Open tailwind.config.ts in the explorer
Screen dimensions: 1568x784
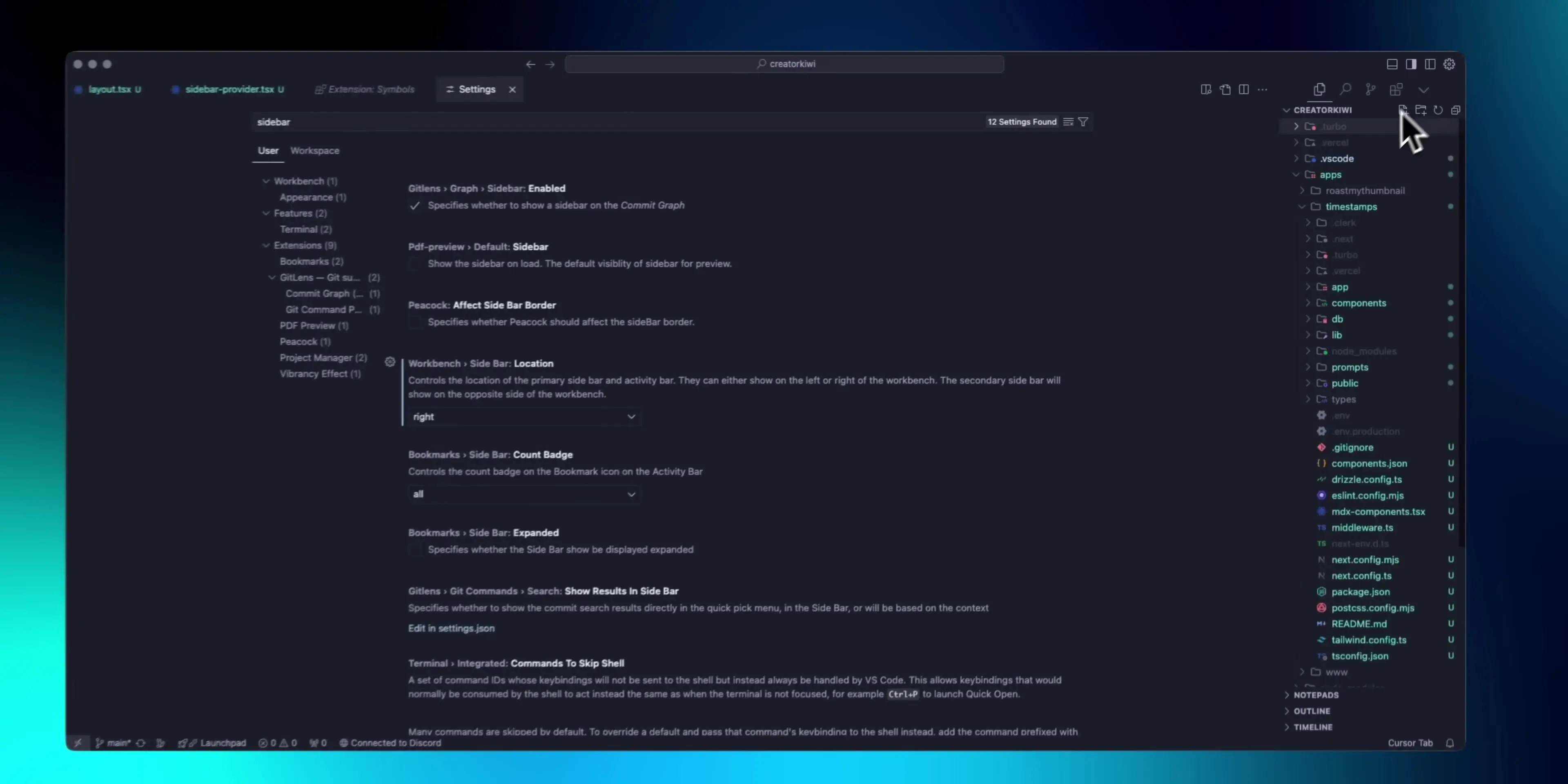1368,640
